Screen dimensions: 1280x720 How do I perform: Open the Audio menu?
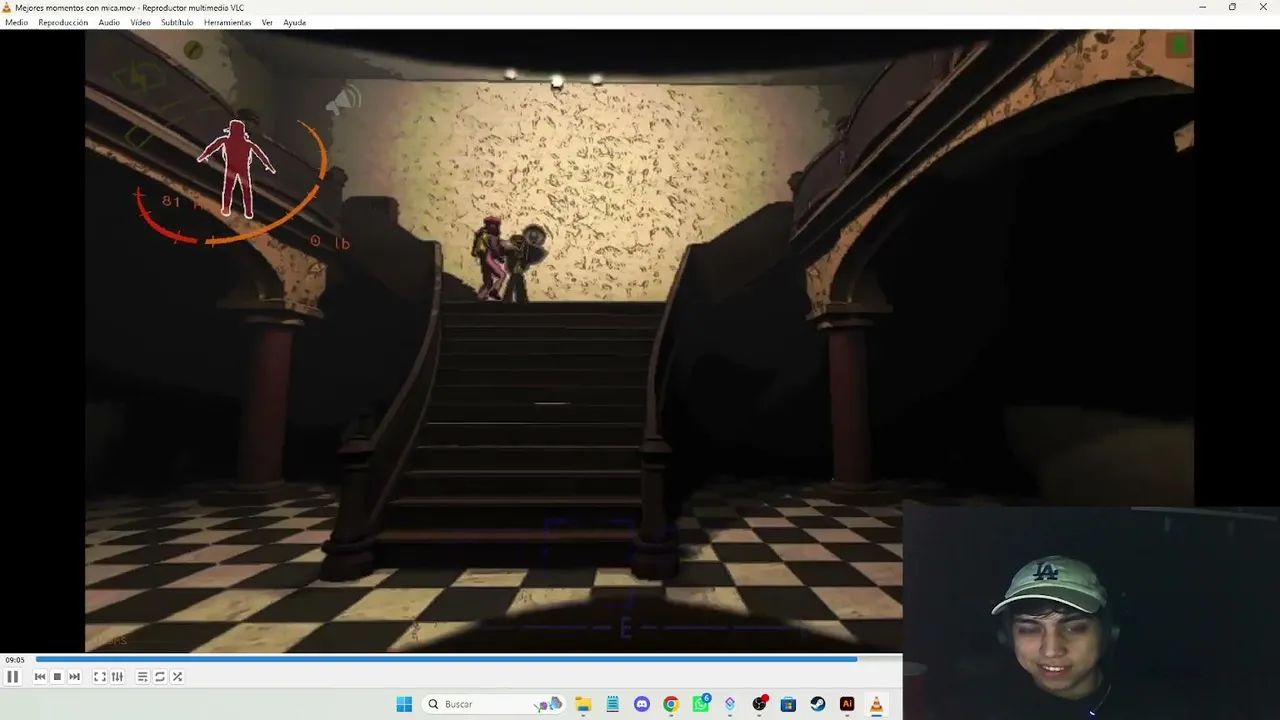point(109,22)
